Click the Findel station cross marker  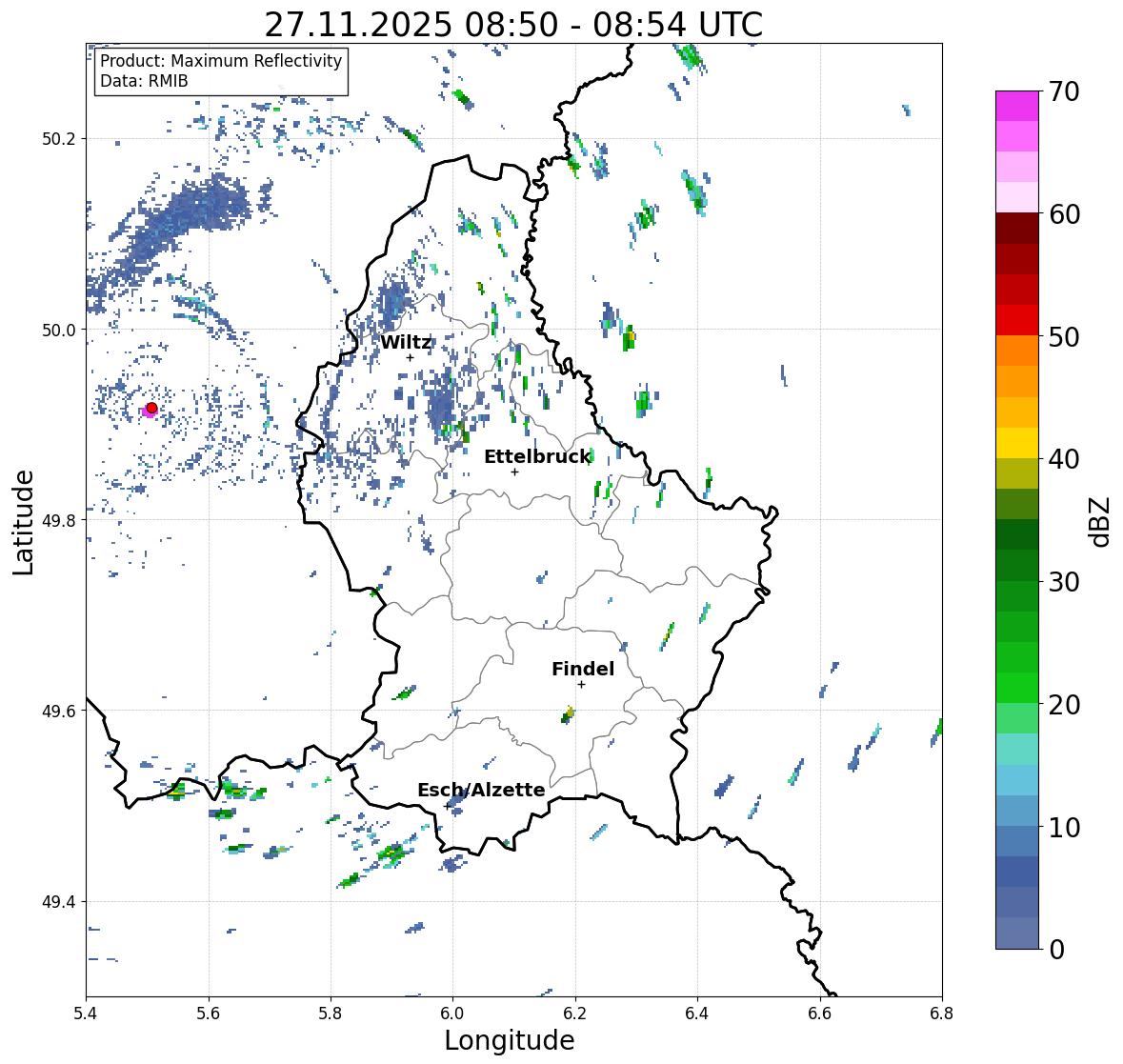(582, 685)
